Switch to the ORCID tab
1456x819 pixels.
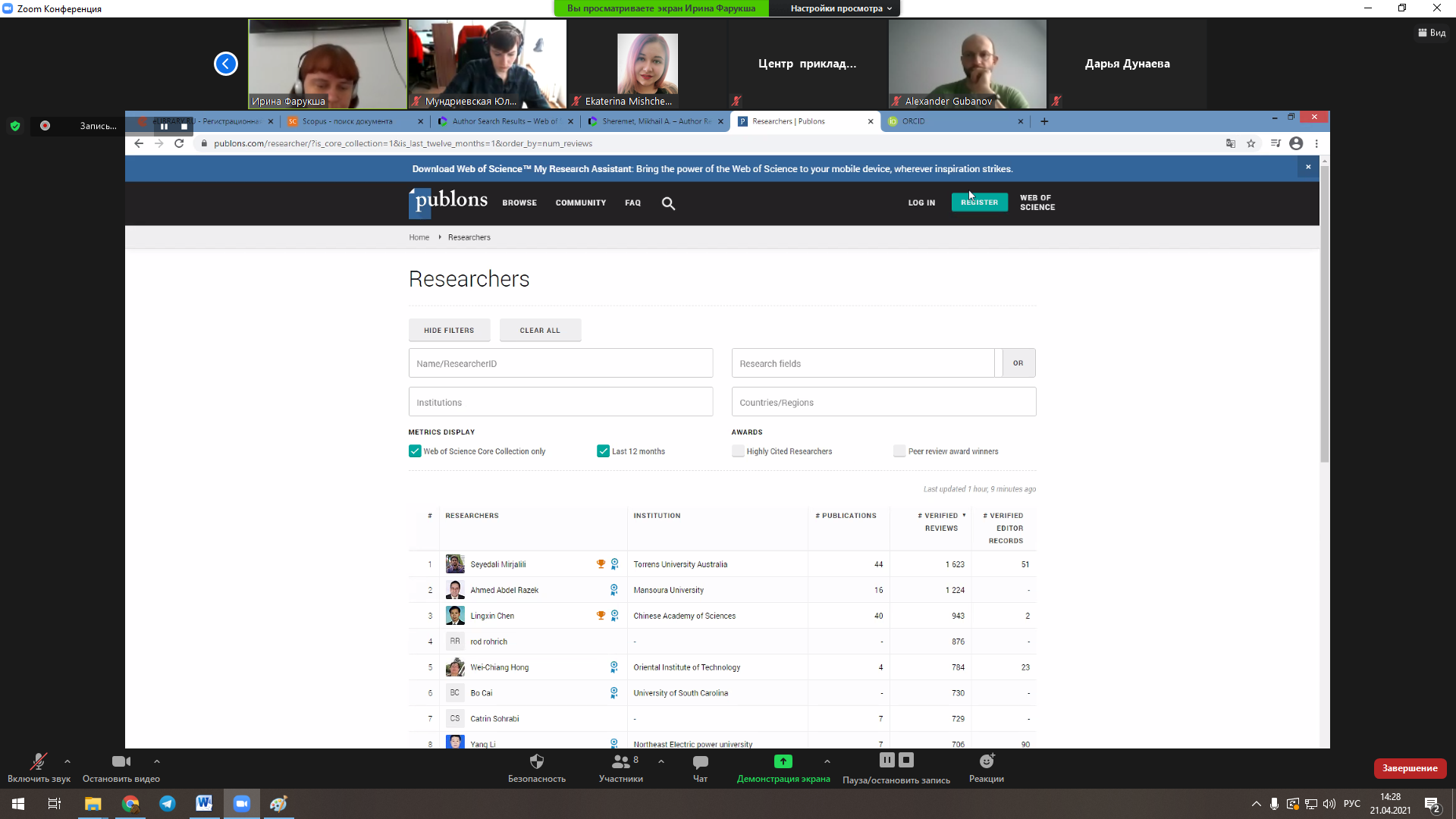pyautogui.click(x=955, y=121)
